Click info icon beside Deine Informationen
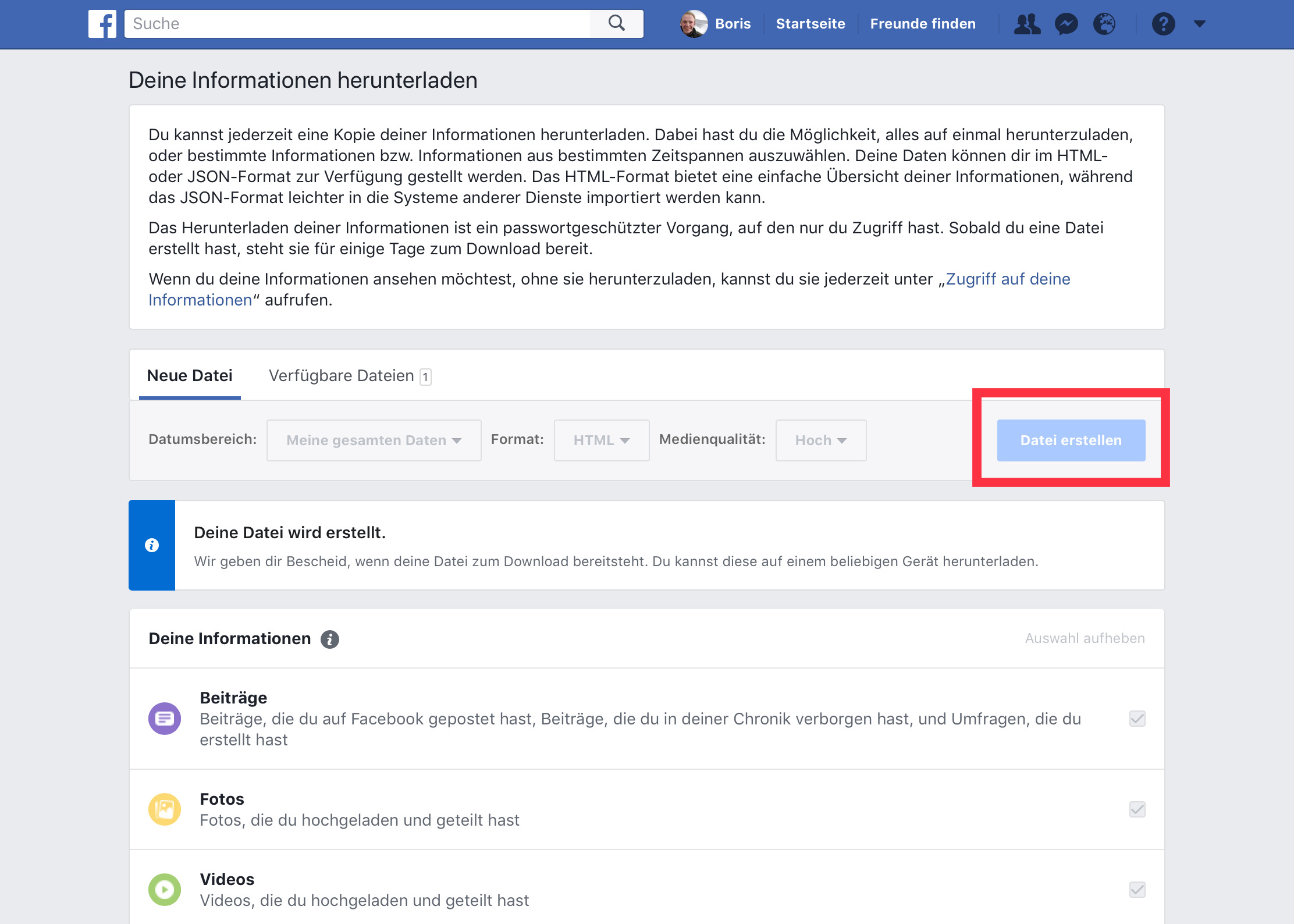The width and height of the screenshot is (1294, 924). (x=330, y=639)
